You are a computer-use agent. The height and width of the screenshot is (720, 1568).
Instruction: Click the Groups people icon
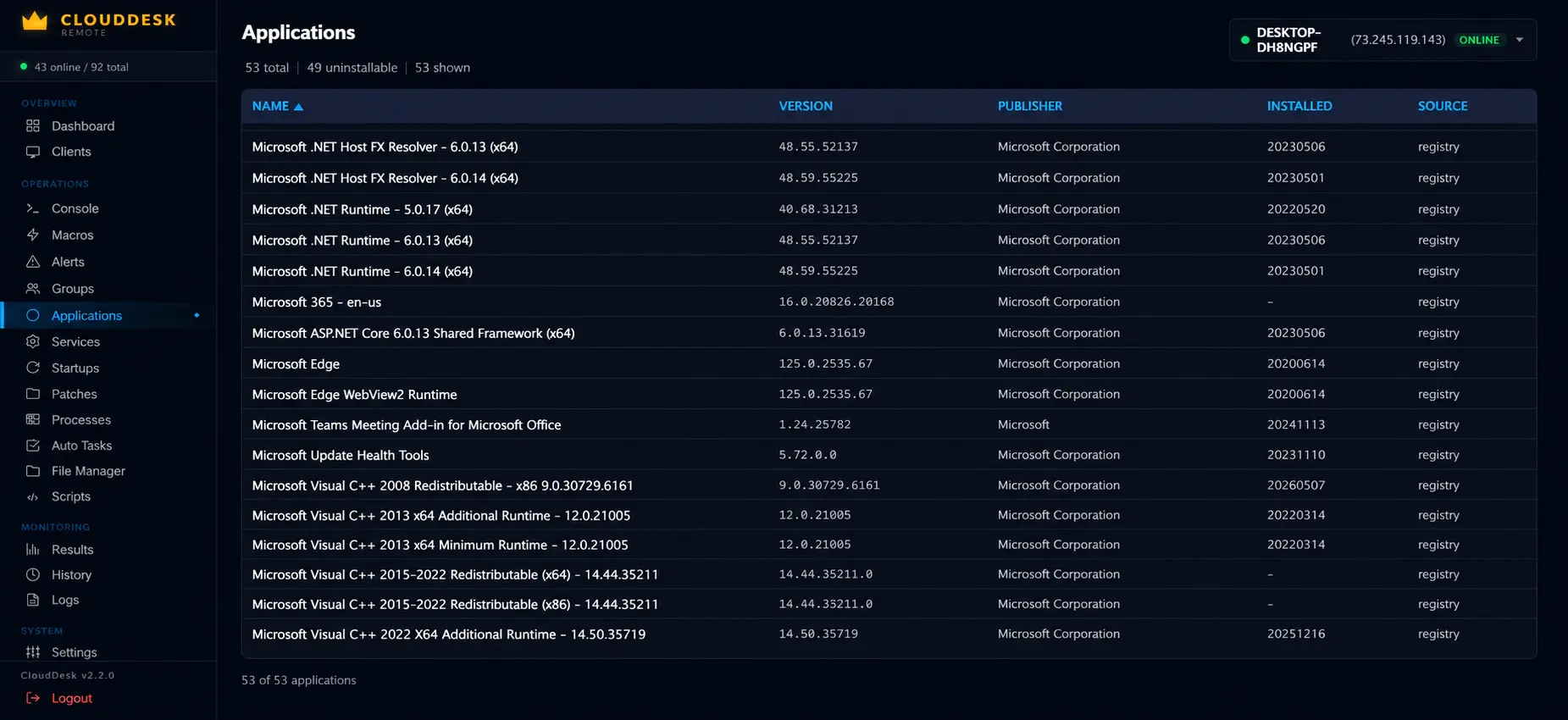(x=33, y=289)
